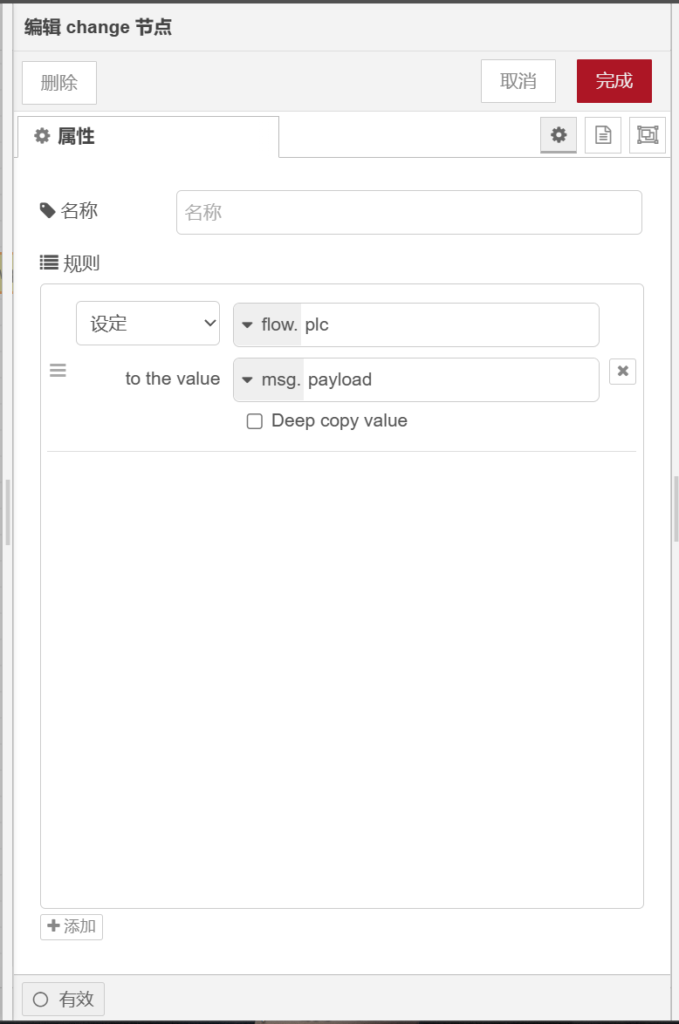679x1024 pixels.
Task: Open the 设定 action dropdown
Action: (x=148, y=324)
